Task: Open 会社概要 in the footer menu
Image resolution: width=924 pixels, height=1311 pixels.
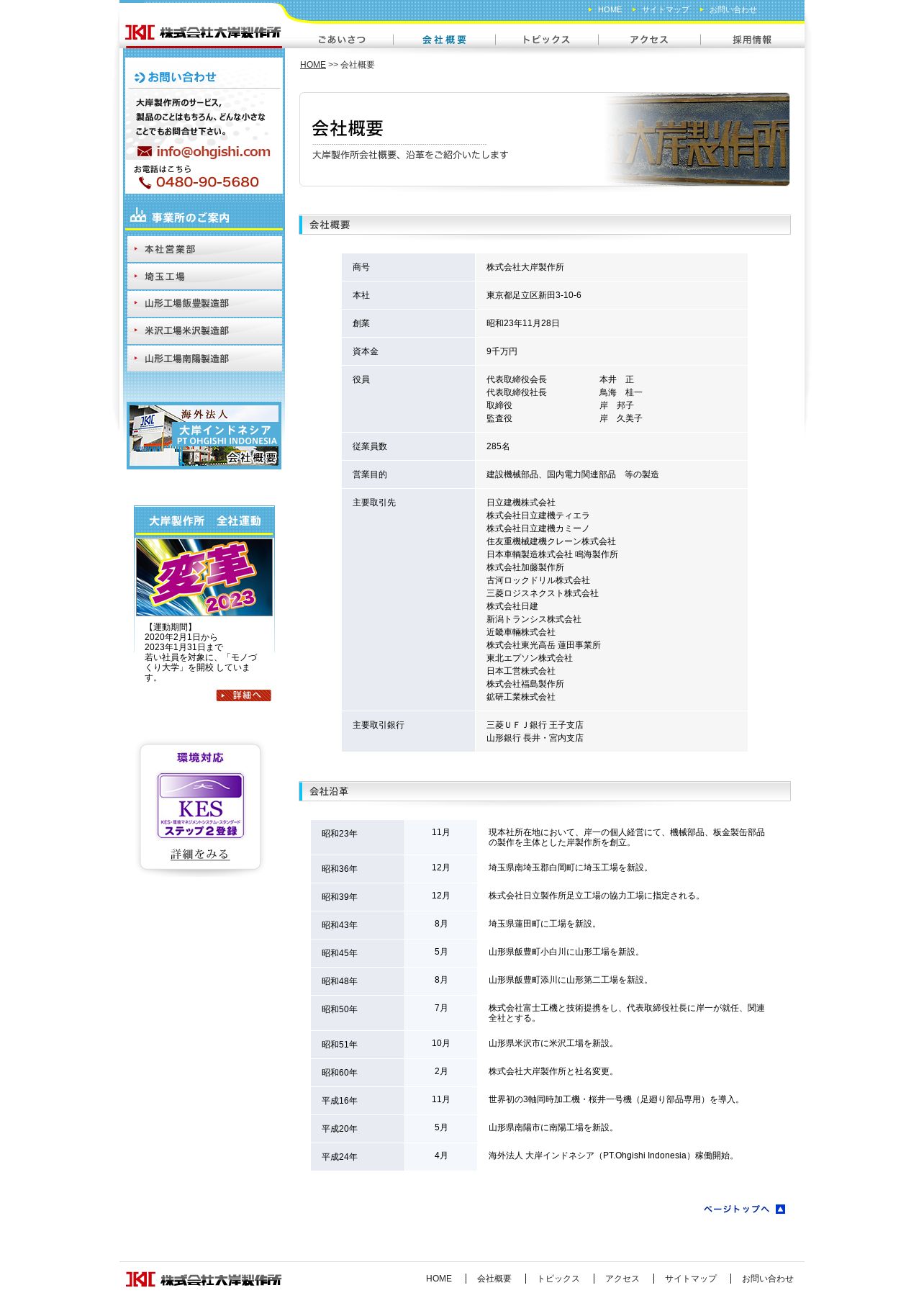Action: point(494,1279)
